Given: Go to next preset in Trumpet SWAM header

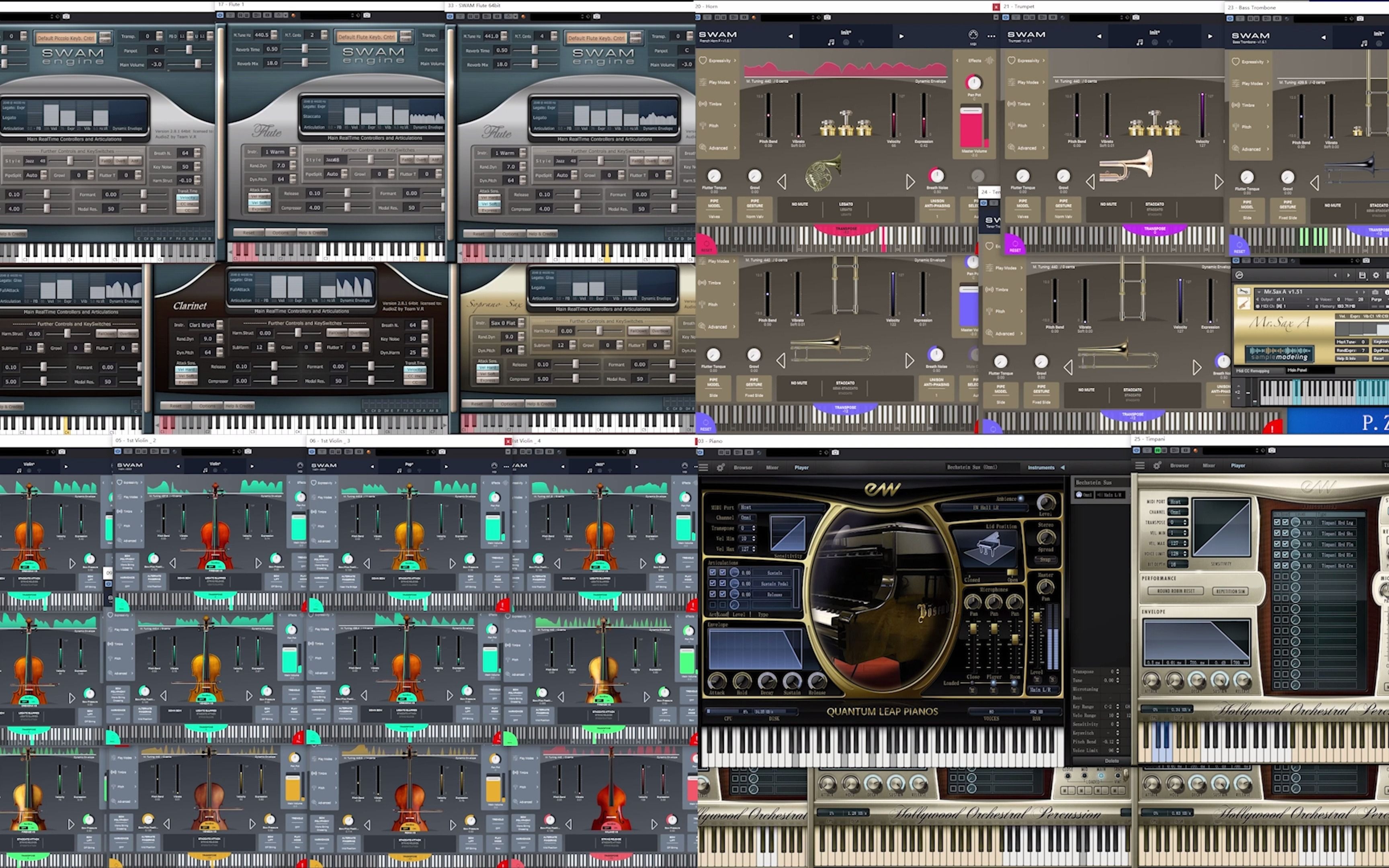Looking at the screenshot, I should point(1210,36).
